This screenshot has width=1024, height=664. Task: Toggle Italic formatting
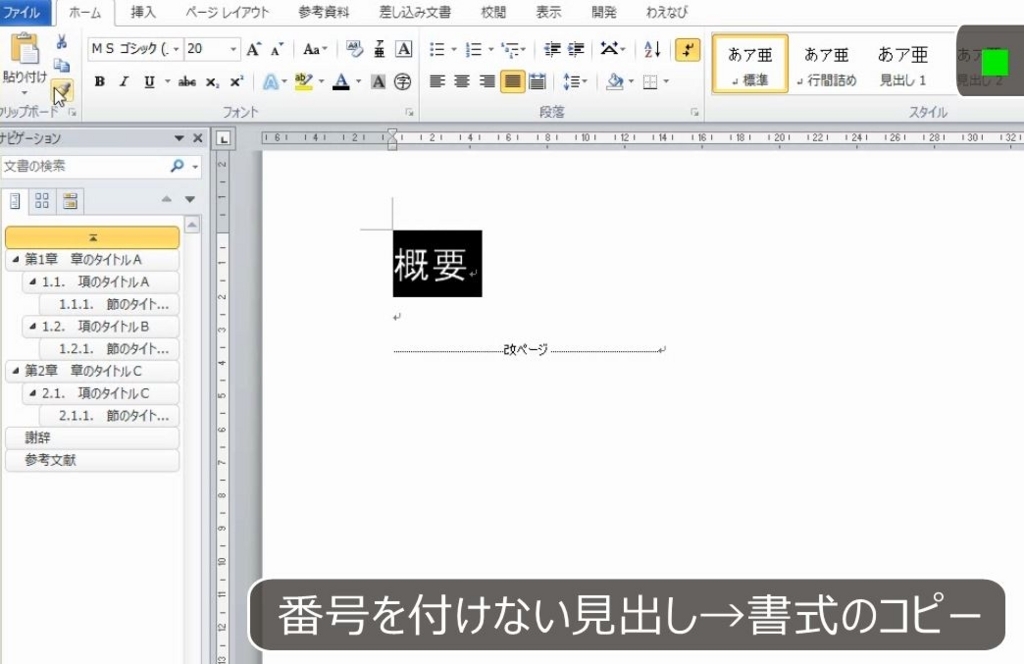(124, 82)
